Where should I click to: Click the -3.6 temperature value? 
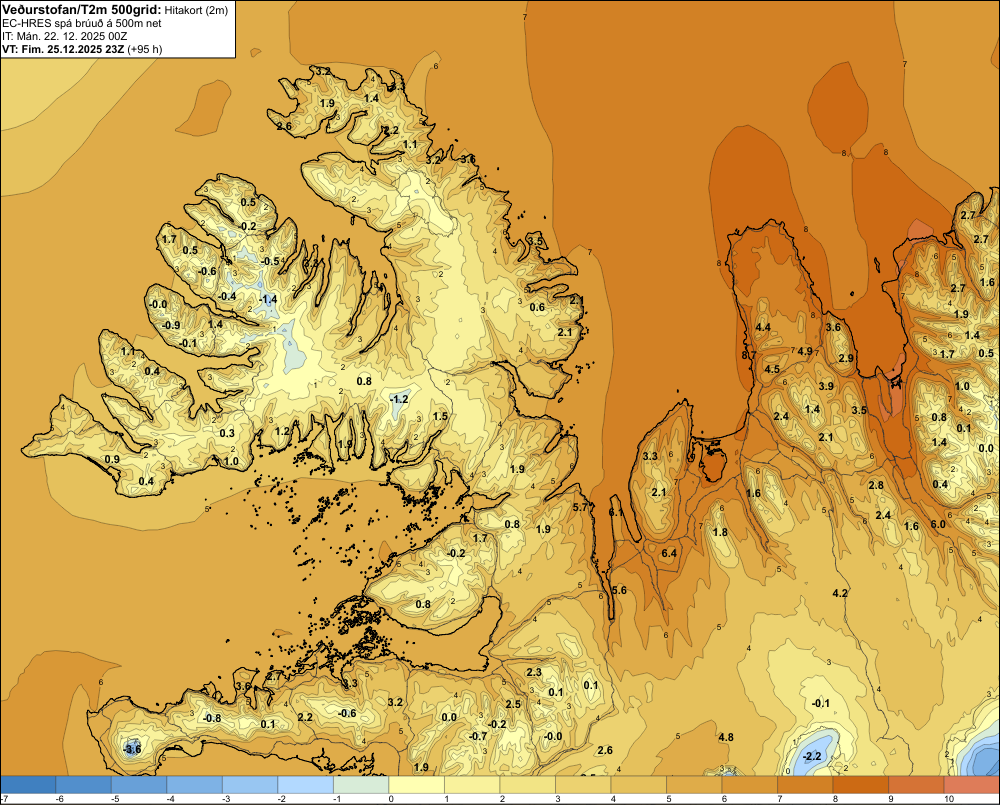[131, 749]
